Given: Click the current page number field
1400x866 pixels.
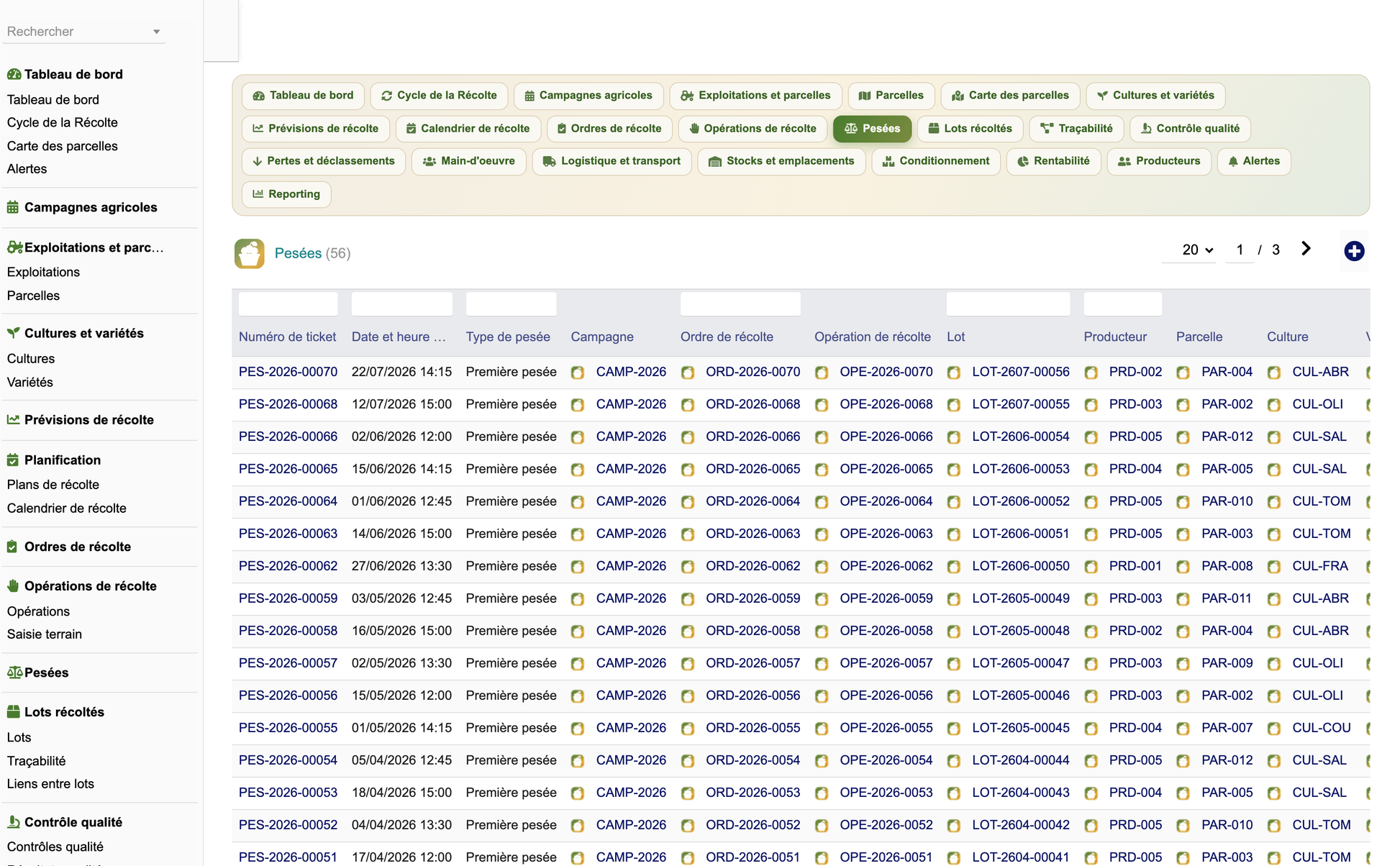Looking at the screenshot, I should [1240, 250].
